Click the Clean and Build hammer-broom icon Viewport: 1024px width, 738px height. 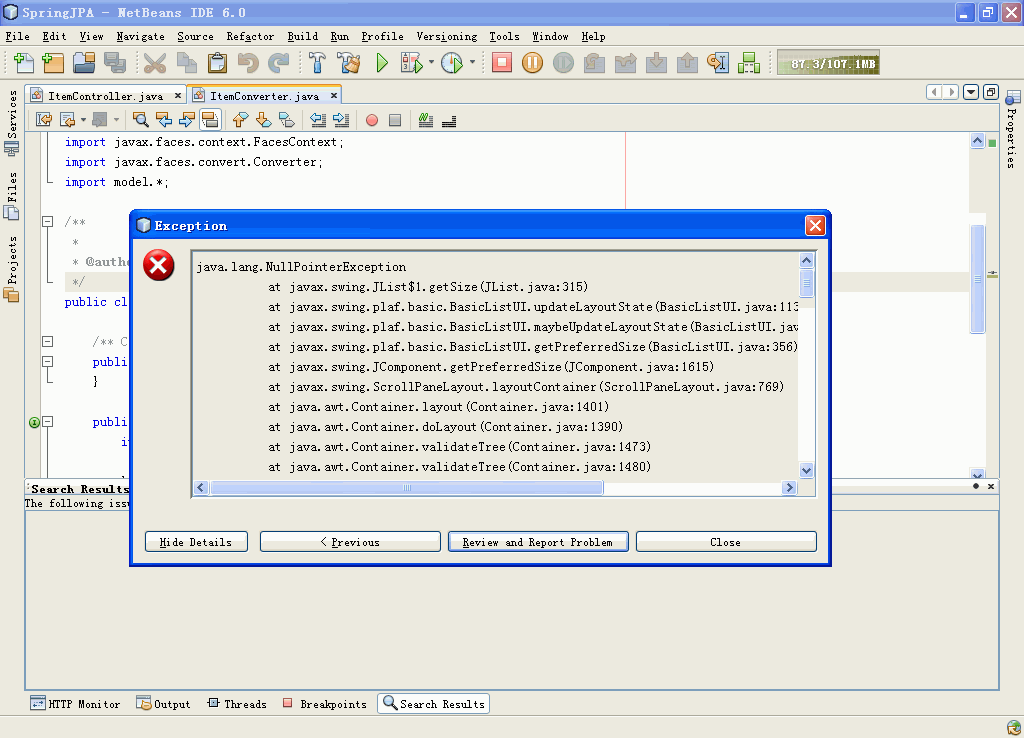click(x=349, y=63)
